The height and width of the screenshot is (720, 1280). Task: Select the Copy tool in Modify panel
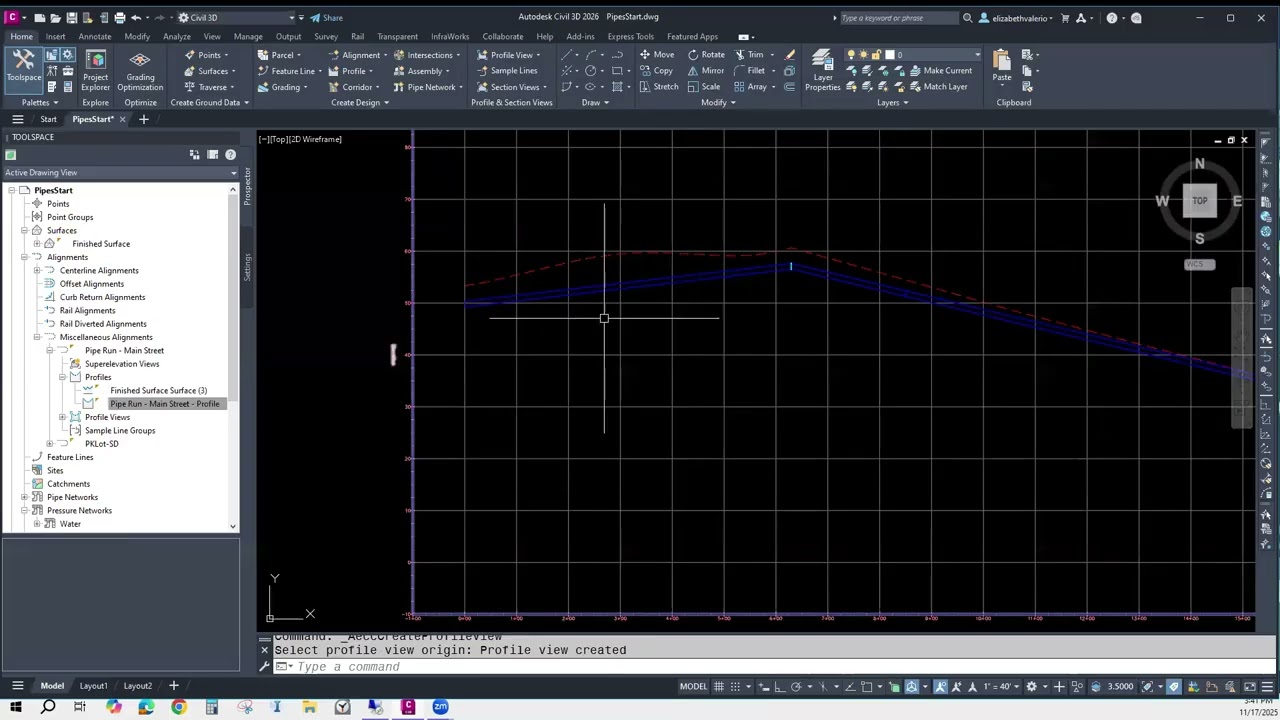[x=656, y=71]
